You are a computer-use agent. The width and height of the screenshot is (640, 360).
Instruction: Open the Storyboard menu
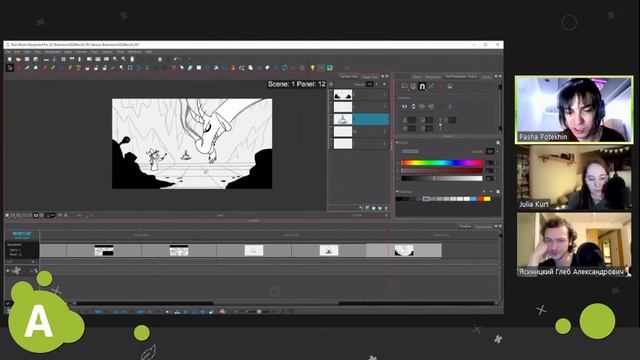(53, 52)
